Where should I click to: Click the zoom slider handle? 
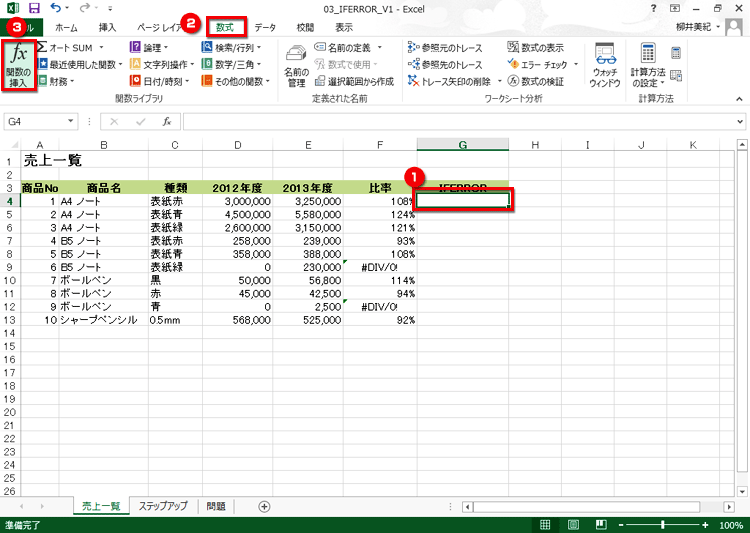point(662,525)
